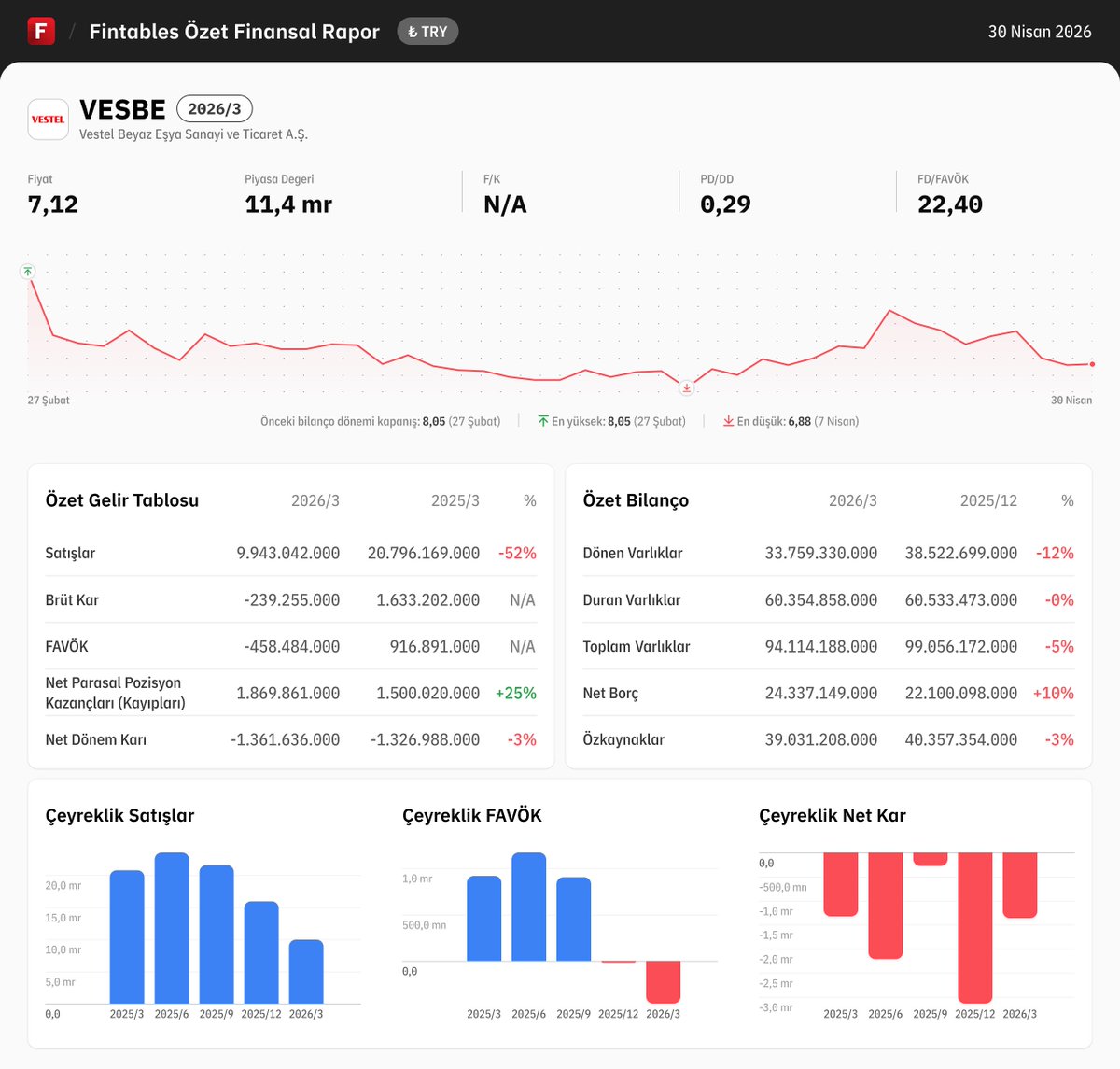Click the red lowest-price marker on chart
This screenshot has height=1069, width=1120.
pos(687,387)
